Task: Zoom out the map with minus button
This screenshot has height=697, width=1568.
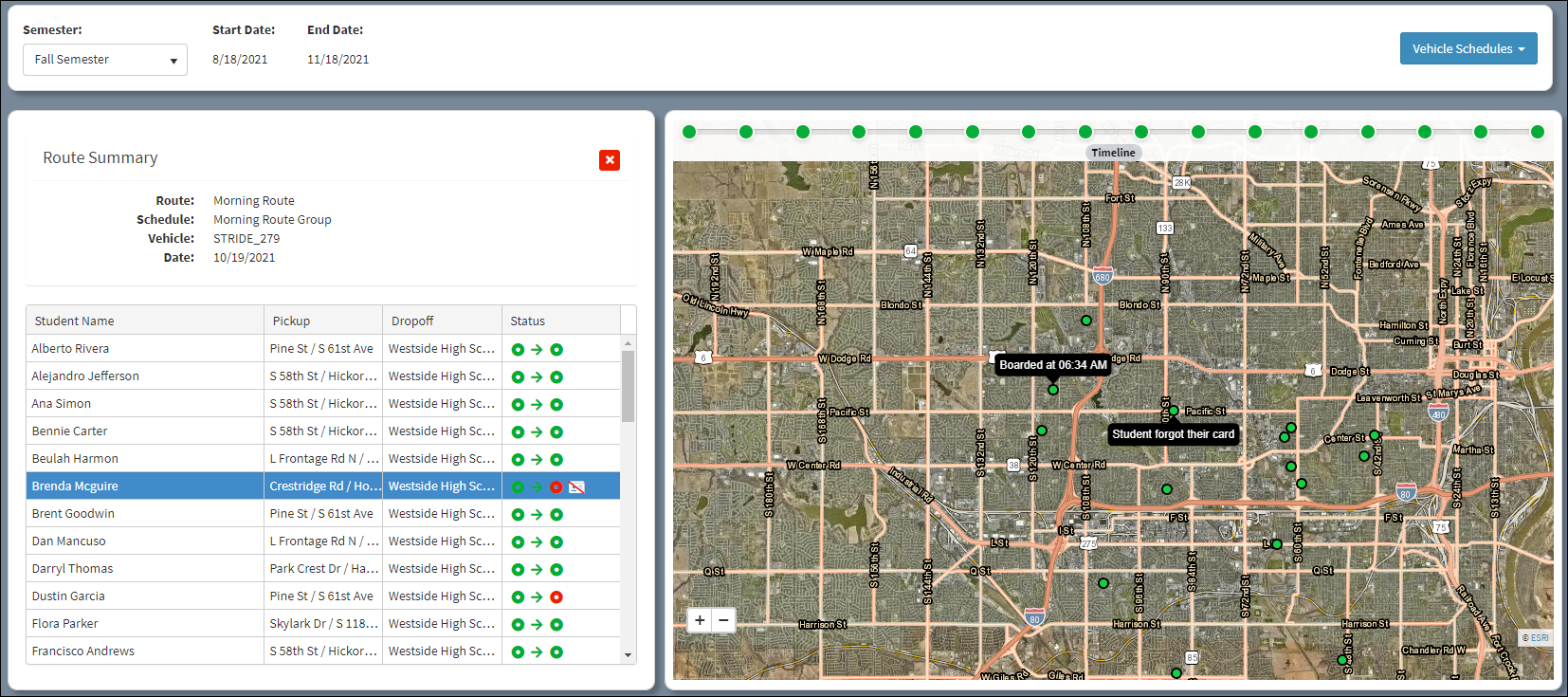Action: click(x=723, y=620)
